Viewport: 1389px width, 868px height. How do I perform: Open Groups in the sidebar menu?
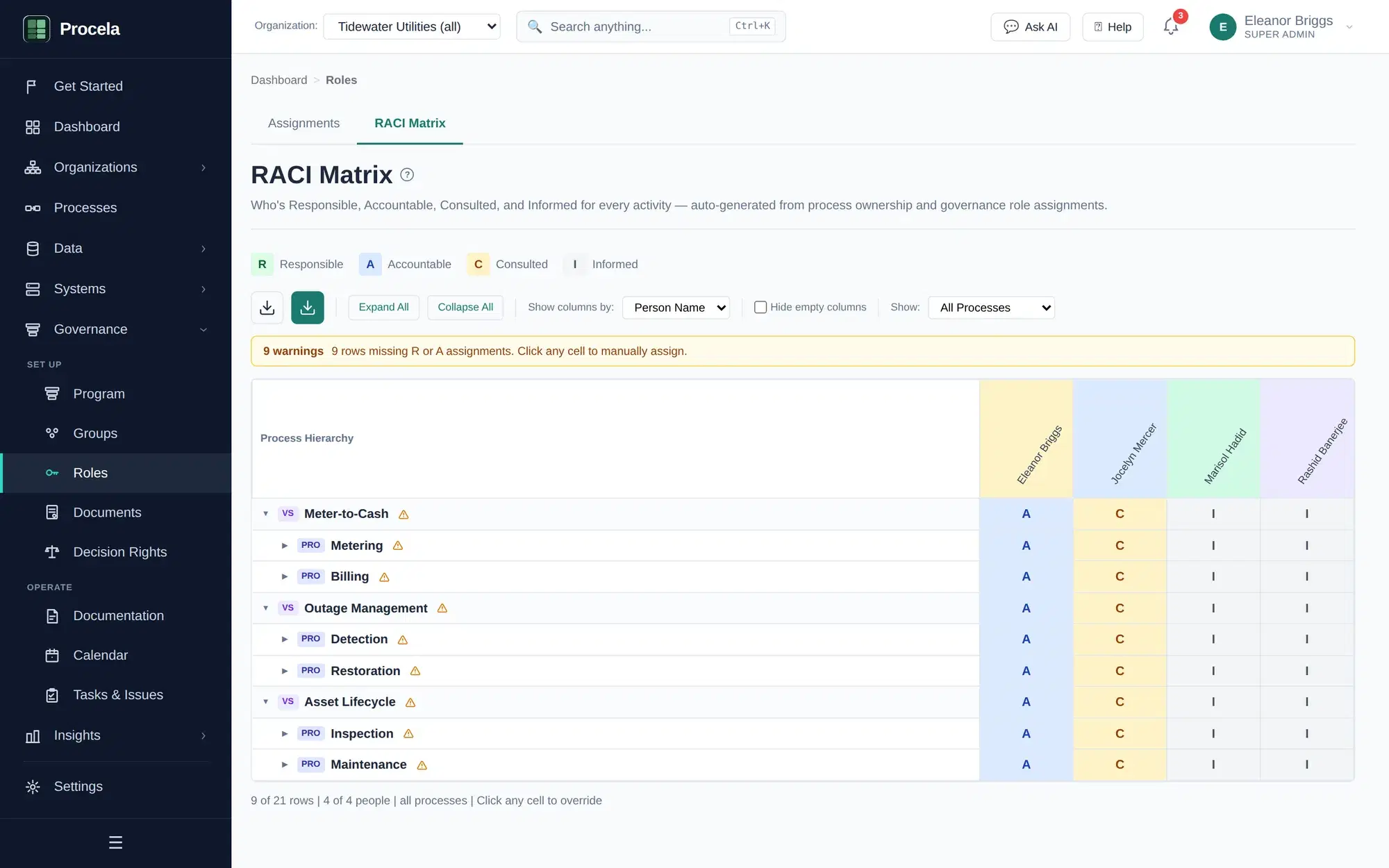(95, 433)
